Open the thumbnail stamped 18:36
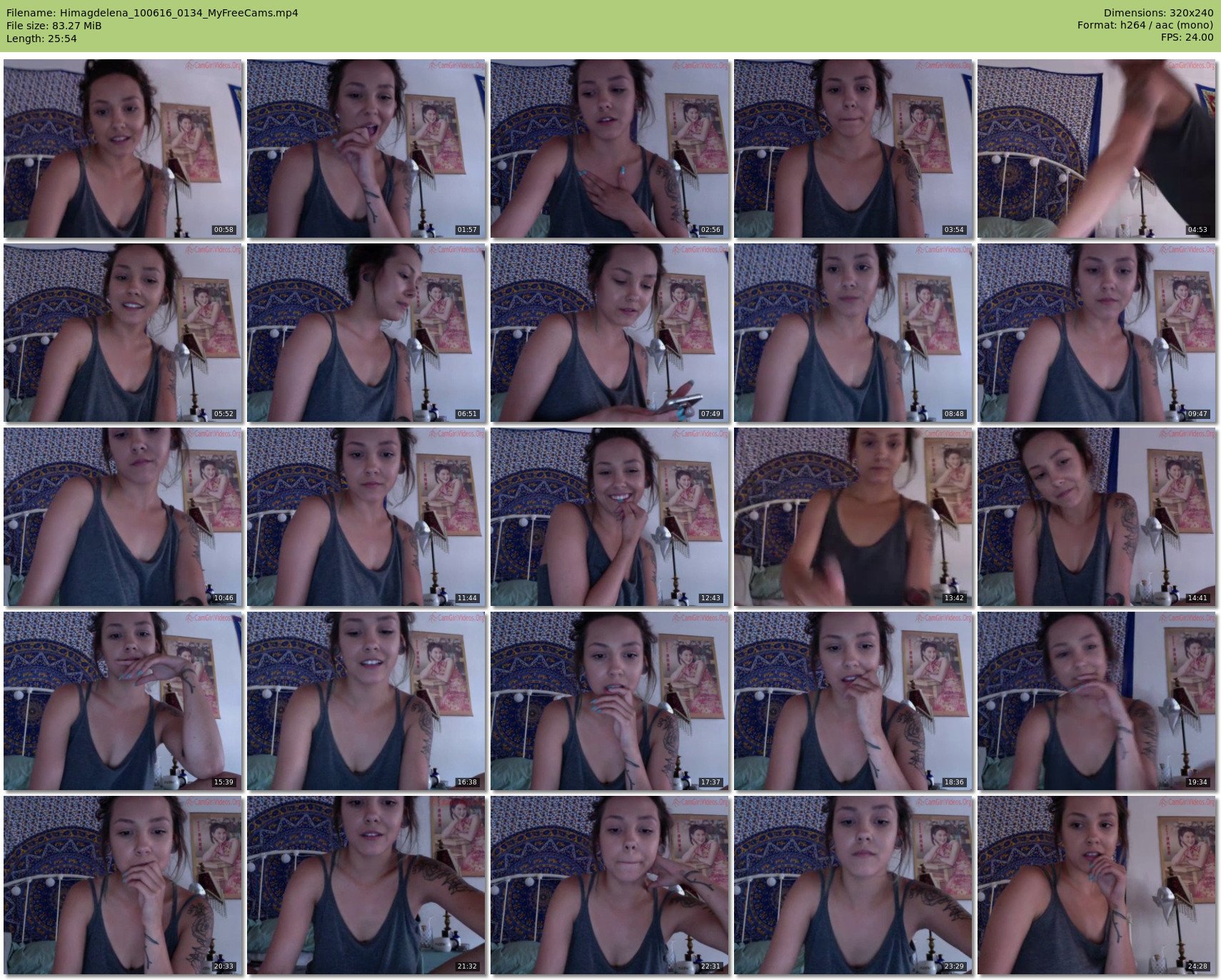 853,701
